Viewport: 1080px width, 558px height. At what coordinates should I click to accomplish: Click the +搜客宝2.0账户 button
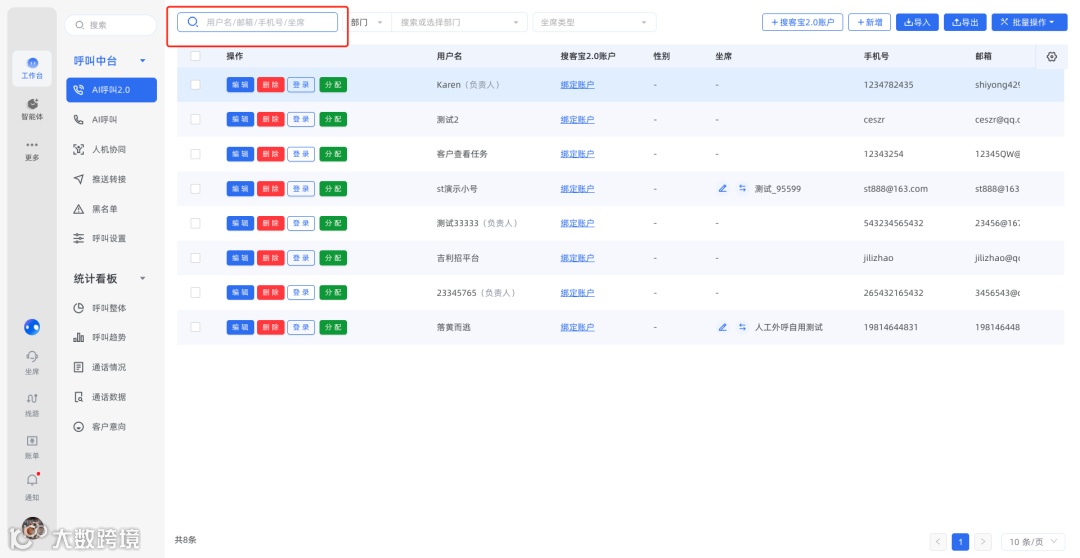(802, 22)
